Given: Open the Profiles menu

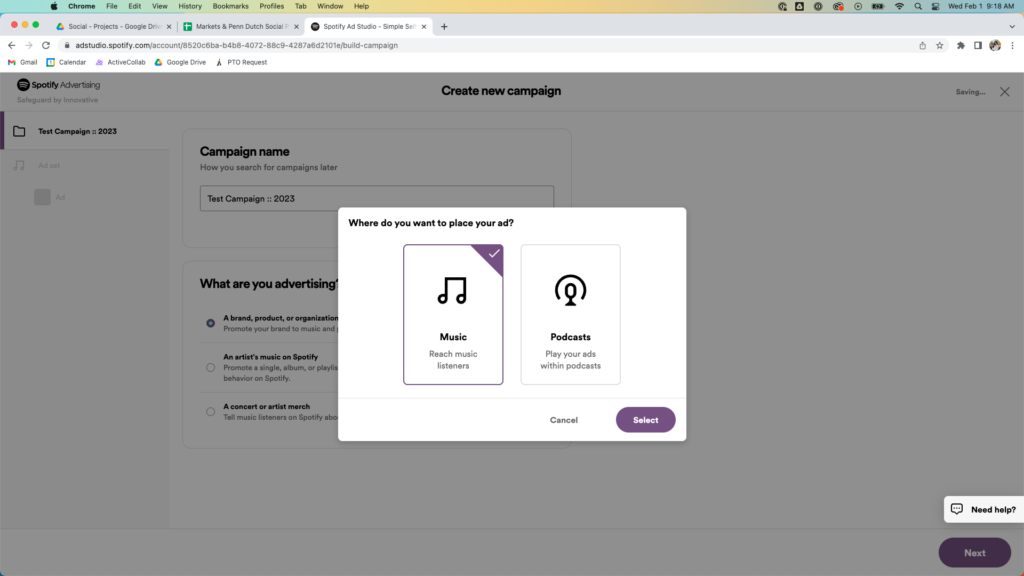Looking at the screenshot, I should [x=272, y=6].
